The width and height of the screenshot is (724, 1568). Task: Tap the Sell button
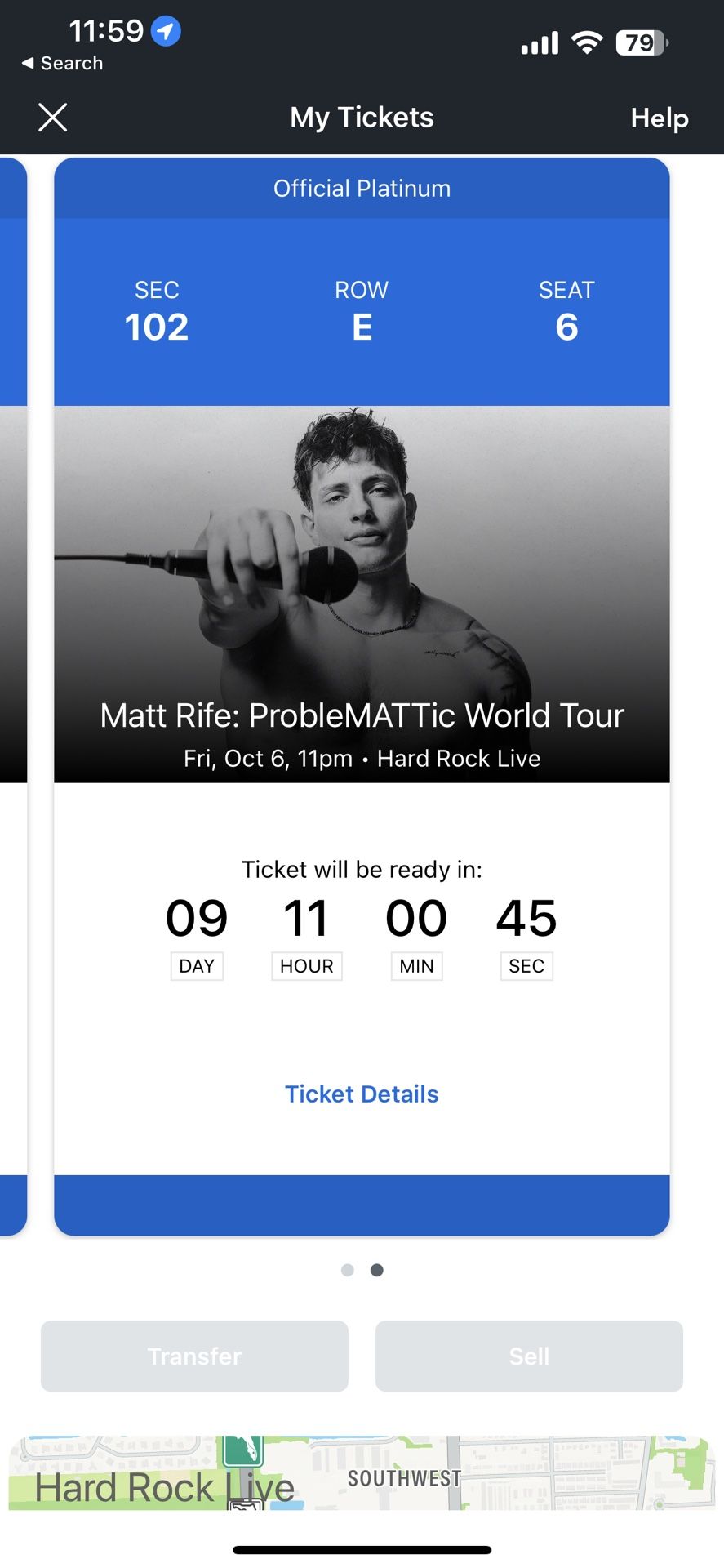coord(529,1356)
